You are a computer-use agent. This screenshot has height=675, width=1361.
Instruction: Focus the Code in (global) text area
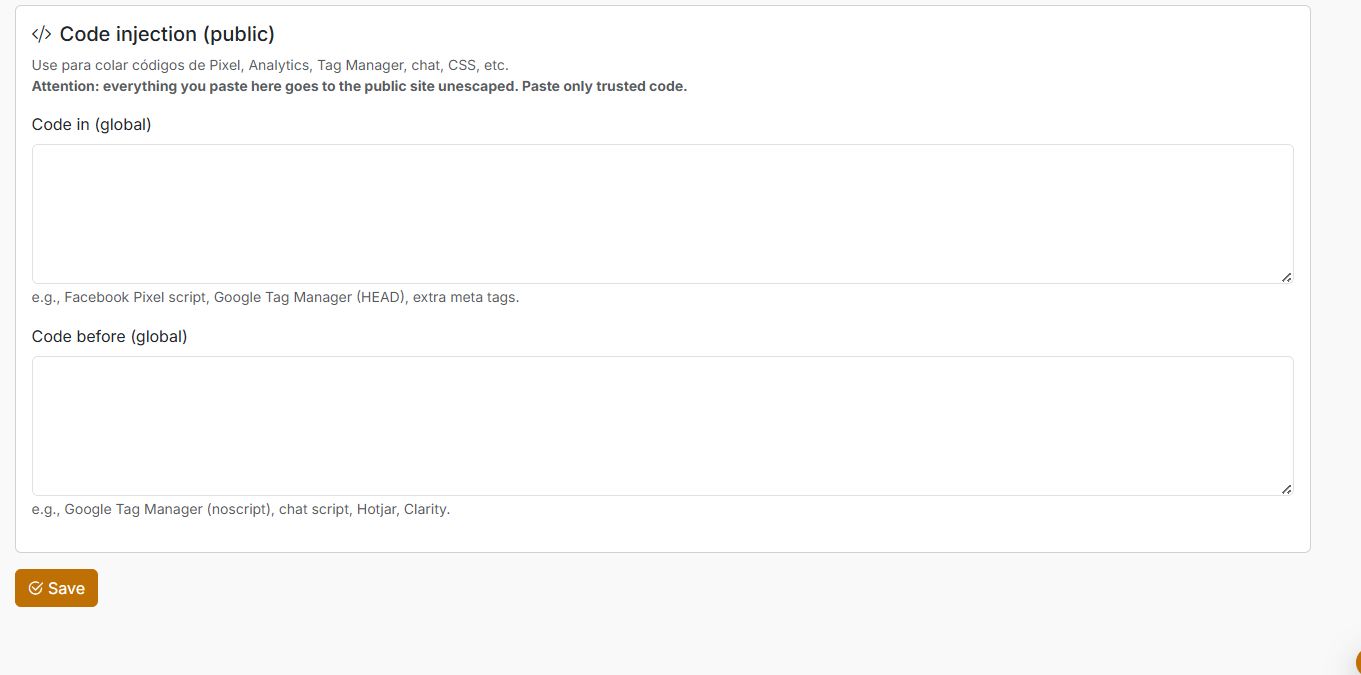tap(662, 213)
